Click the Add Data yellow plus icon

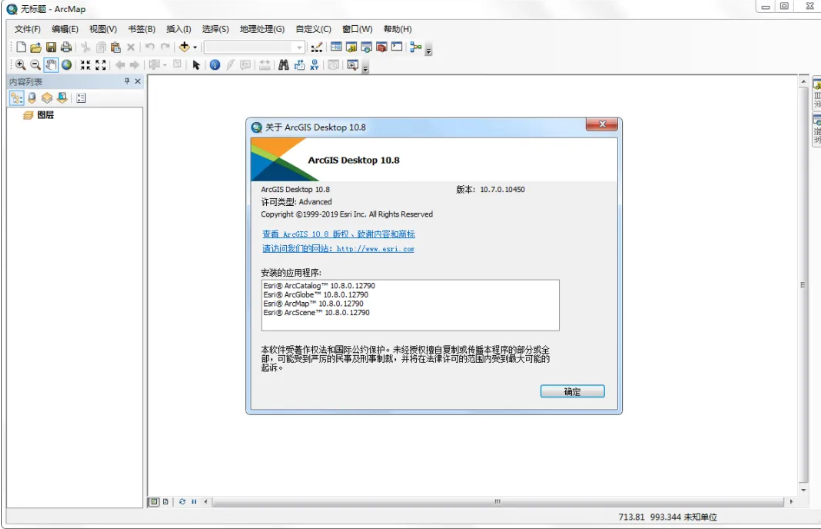(184, 47)
